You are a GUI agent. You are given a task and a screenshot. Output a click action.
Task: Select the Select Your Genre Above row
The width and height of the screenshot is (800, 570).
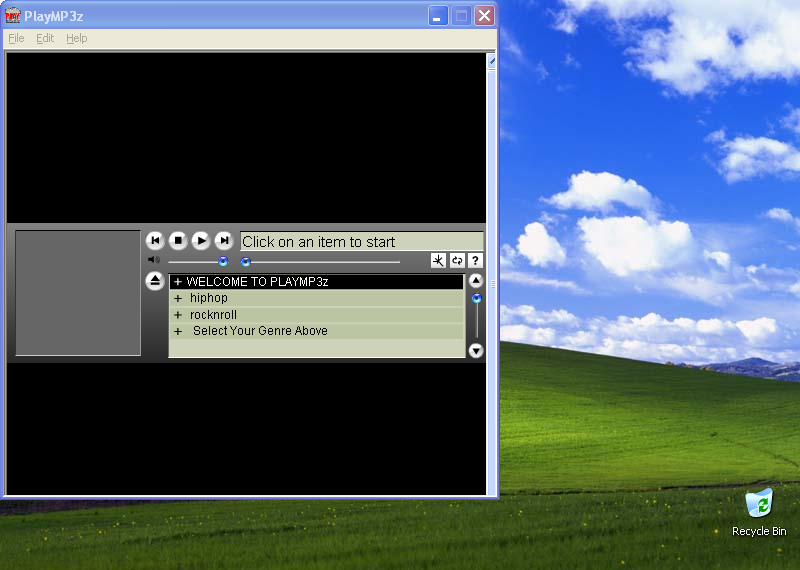tap(316, 331)
